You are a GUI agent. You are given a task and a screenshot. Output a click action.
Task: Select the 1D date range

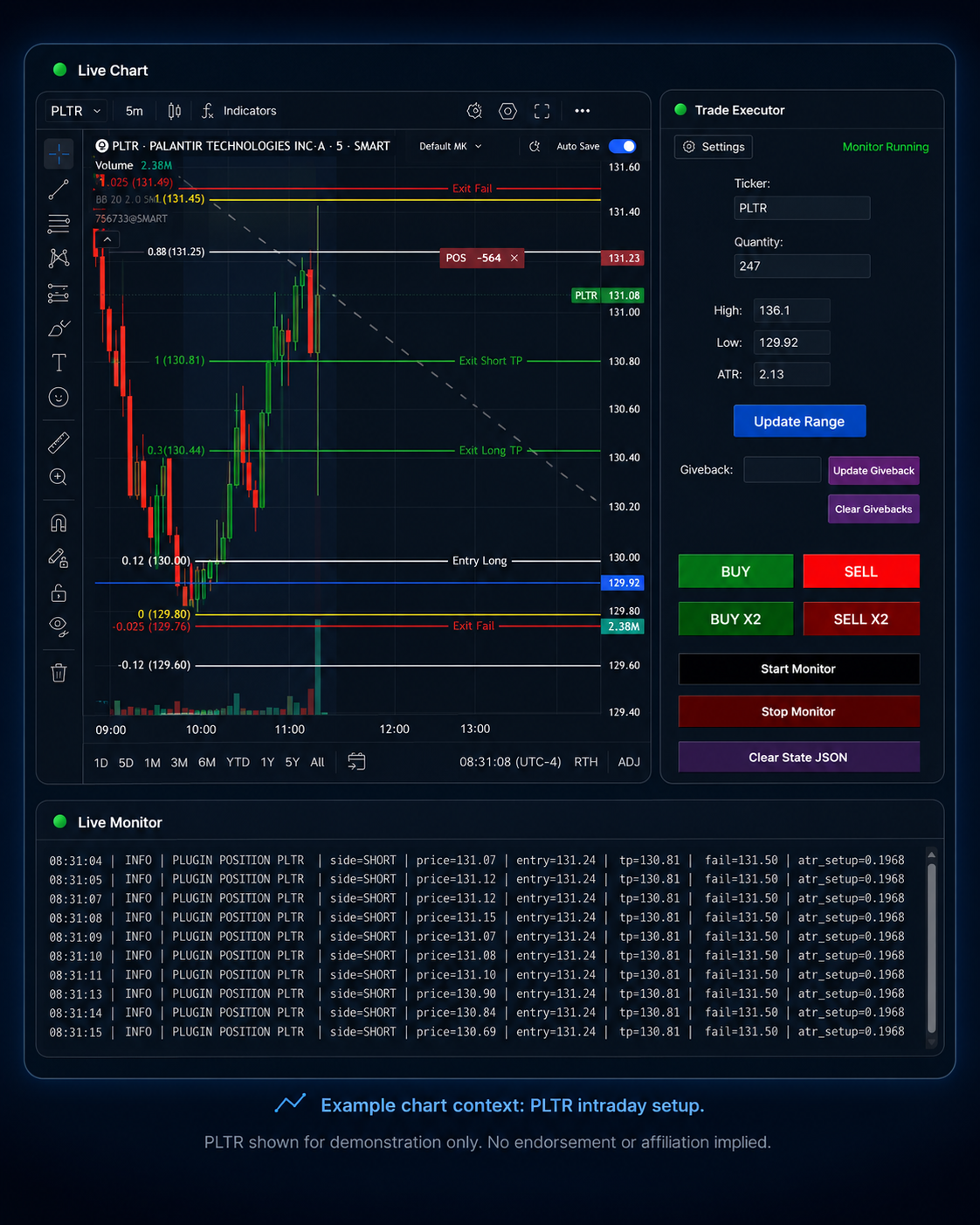[101, 763]
